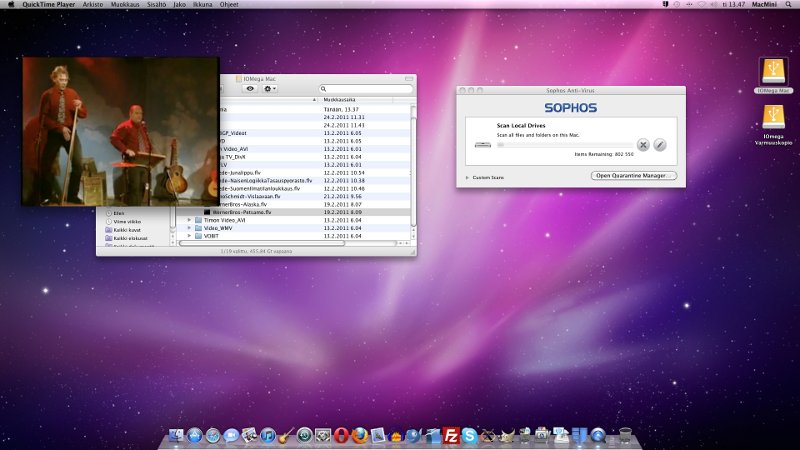Viewport: 800px width, 450px height.
Task: Launch Finder from the dock
Action: click(x=176, y=435)
